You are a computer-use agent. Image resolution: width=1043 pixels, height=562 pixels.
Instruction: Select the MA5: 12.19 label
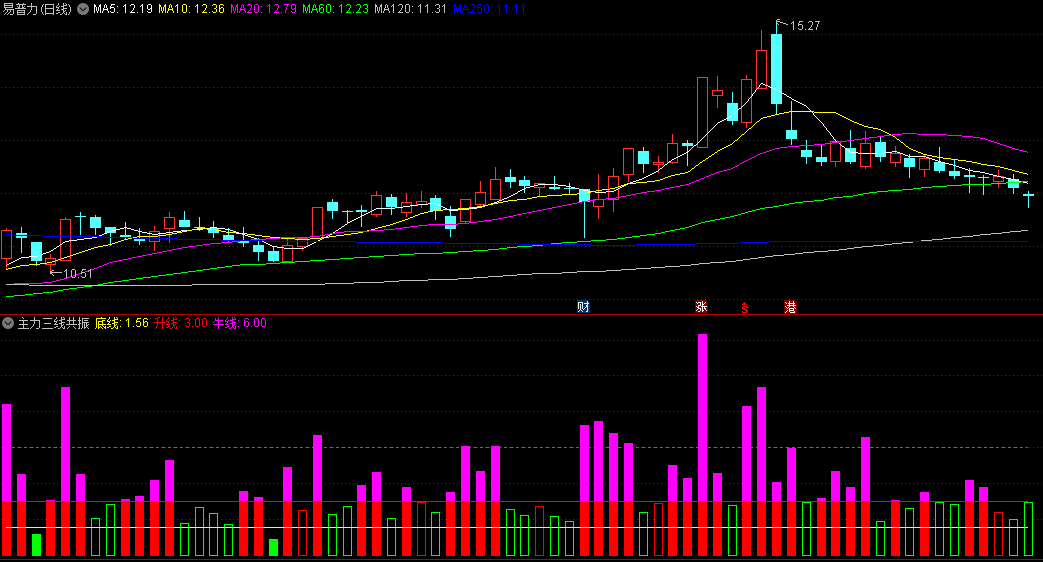122,9
